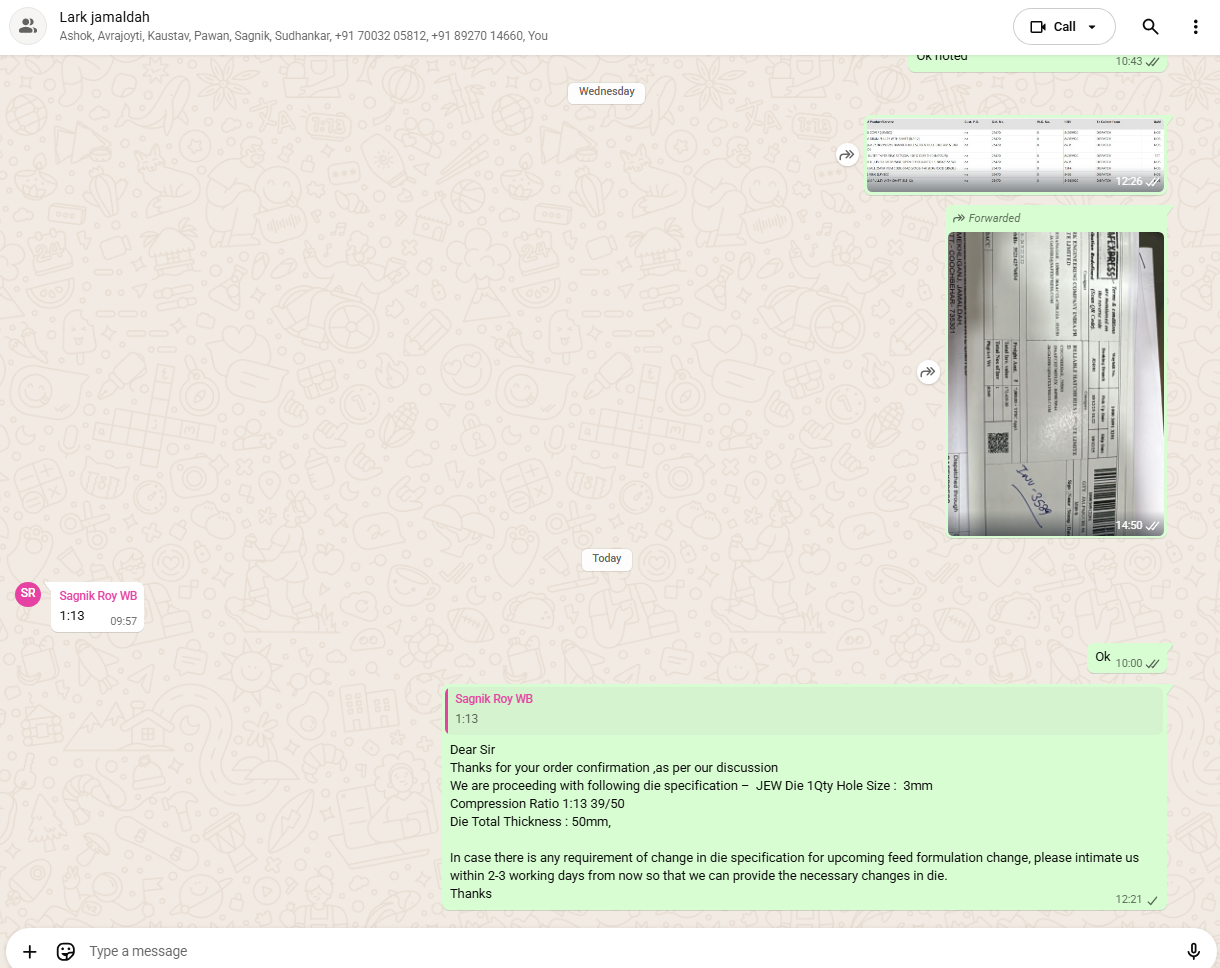Click the plus attach icon
This screenshot has height=968, width=1220.
tap(30, 951)
